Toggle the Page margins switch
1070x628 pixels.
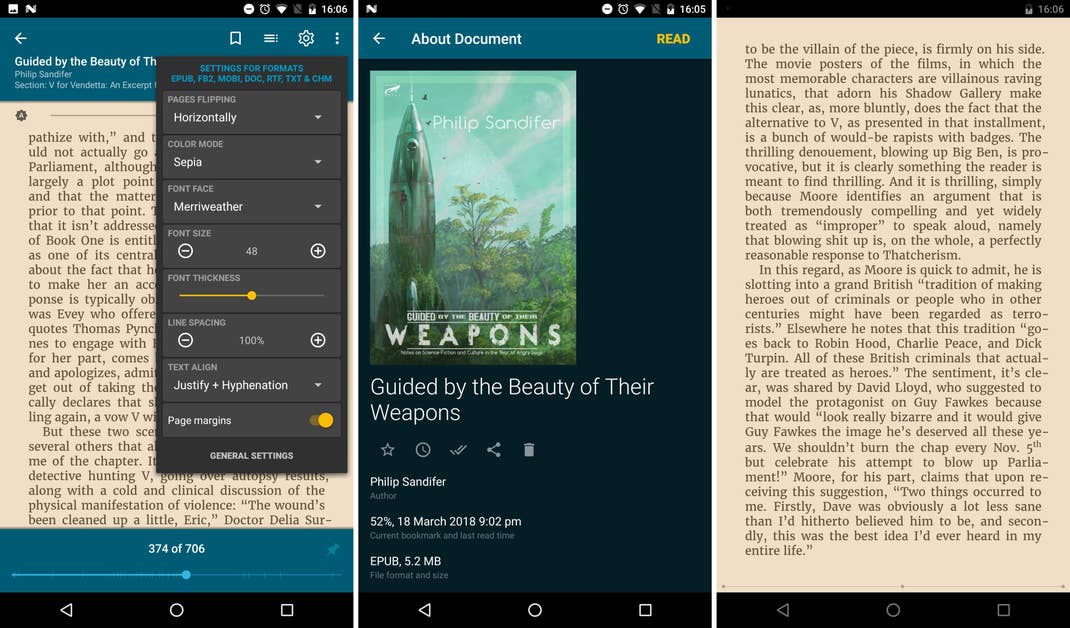(x=321, y=421)
